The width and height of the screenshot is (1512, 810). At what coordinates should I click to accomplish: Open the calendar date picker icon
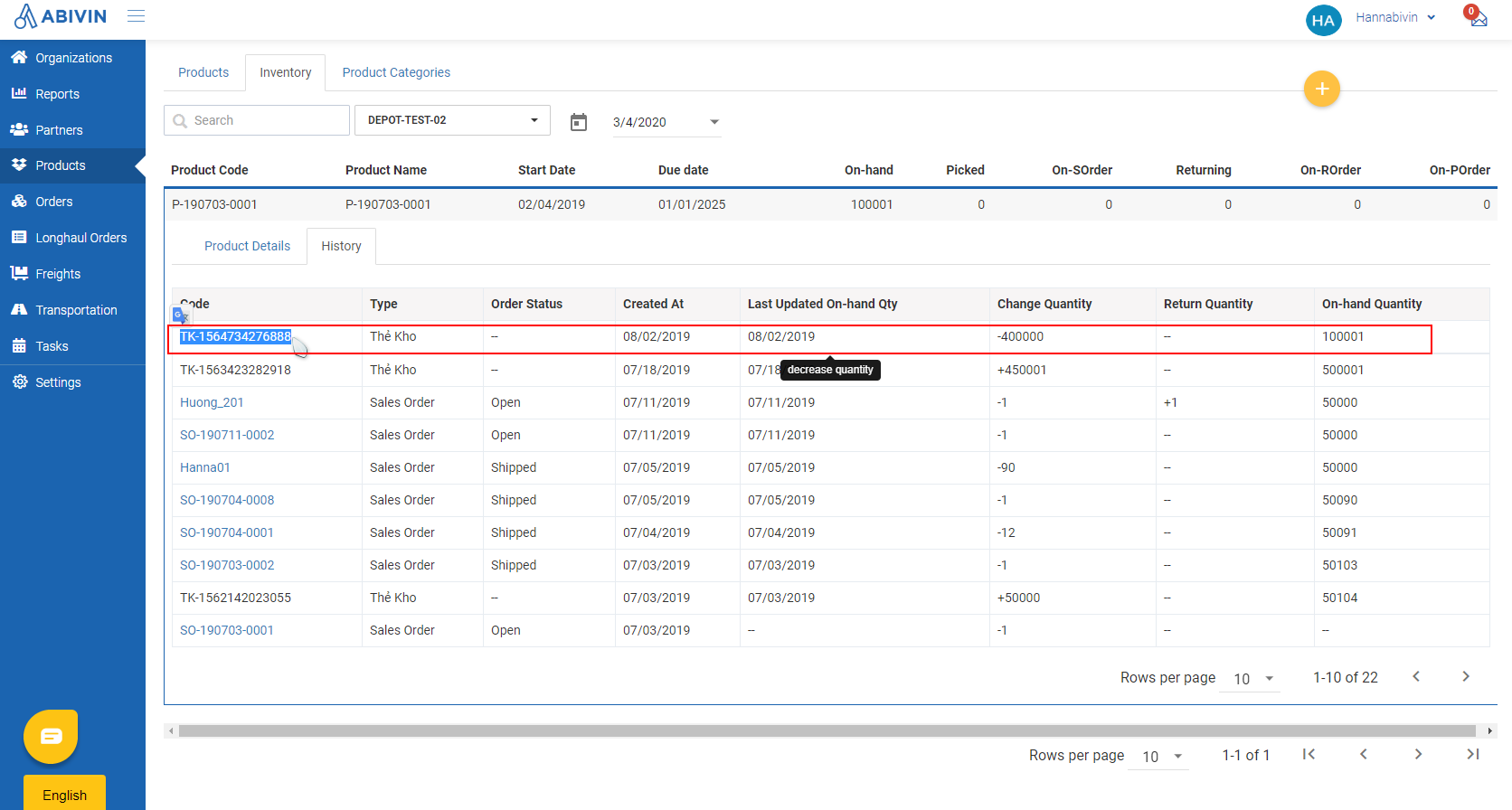[579, 122]
